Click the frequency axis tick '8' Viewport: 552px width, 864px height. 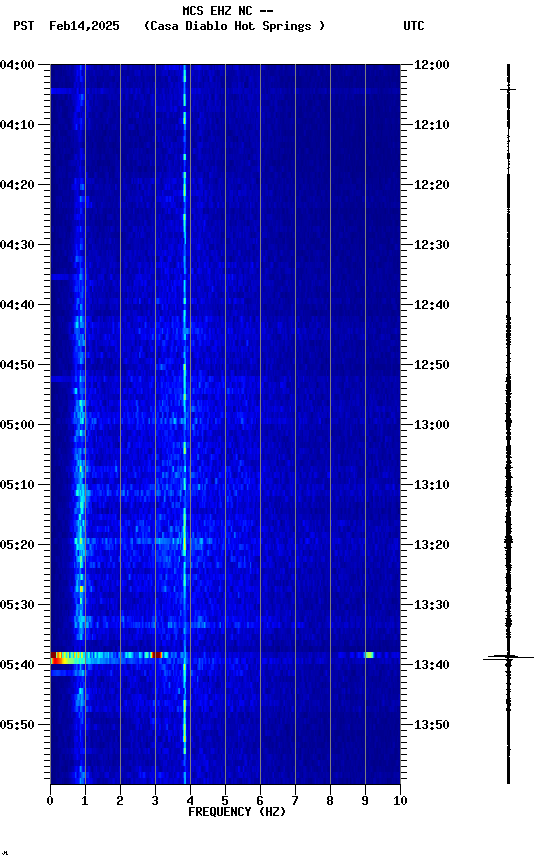[330, 801]
